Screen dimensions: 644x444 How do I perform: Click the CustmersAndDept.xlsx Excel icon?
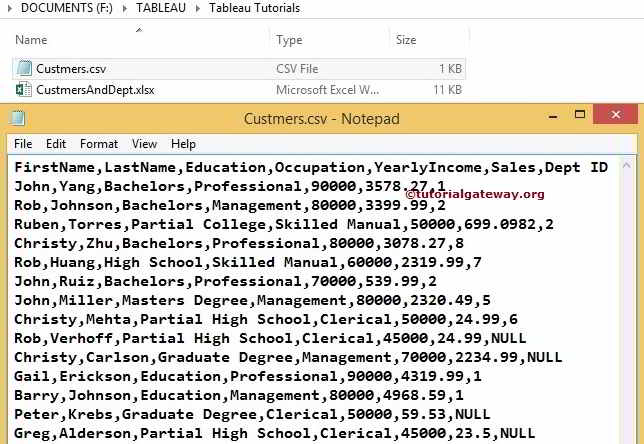point(23,90)
